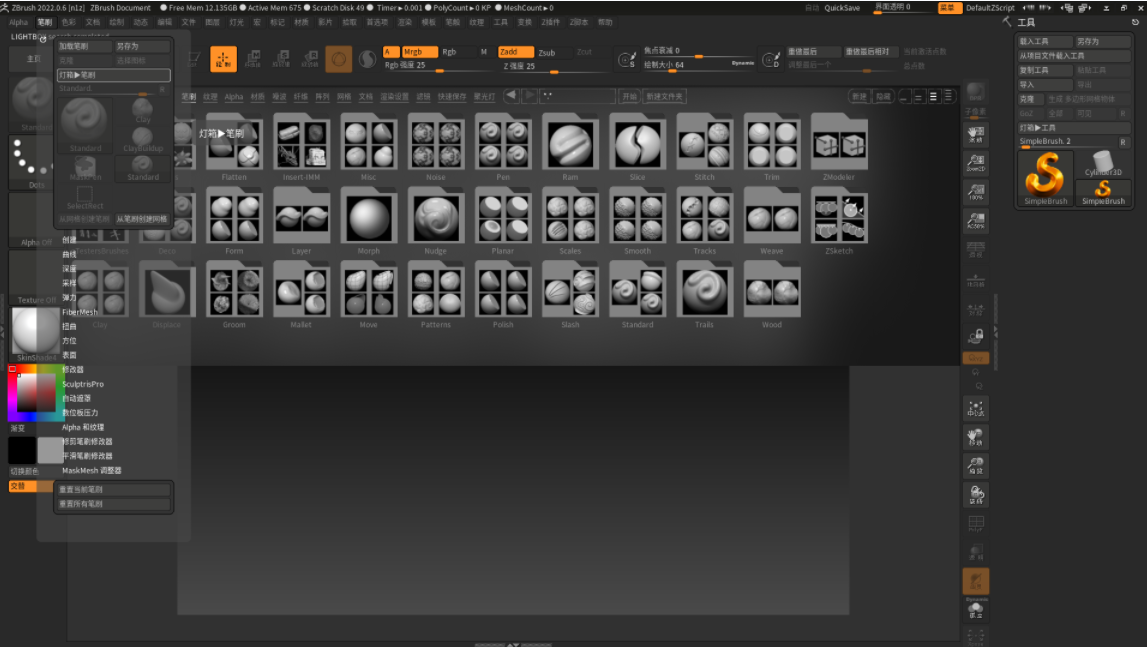Expand the 数位板压力 sub-palette
This screenshot has height=647, width=1147.
pos(80,413)
